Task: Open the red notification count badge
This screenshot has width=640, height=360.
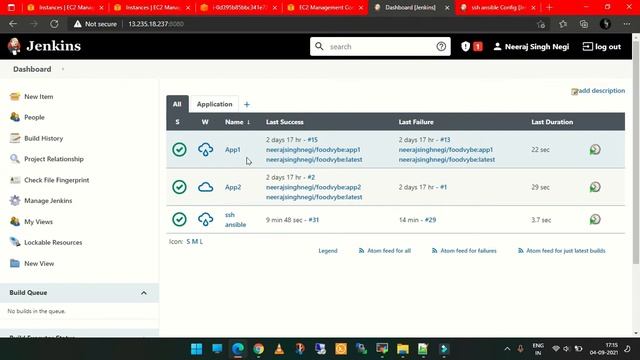Action: click(478, 47)
